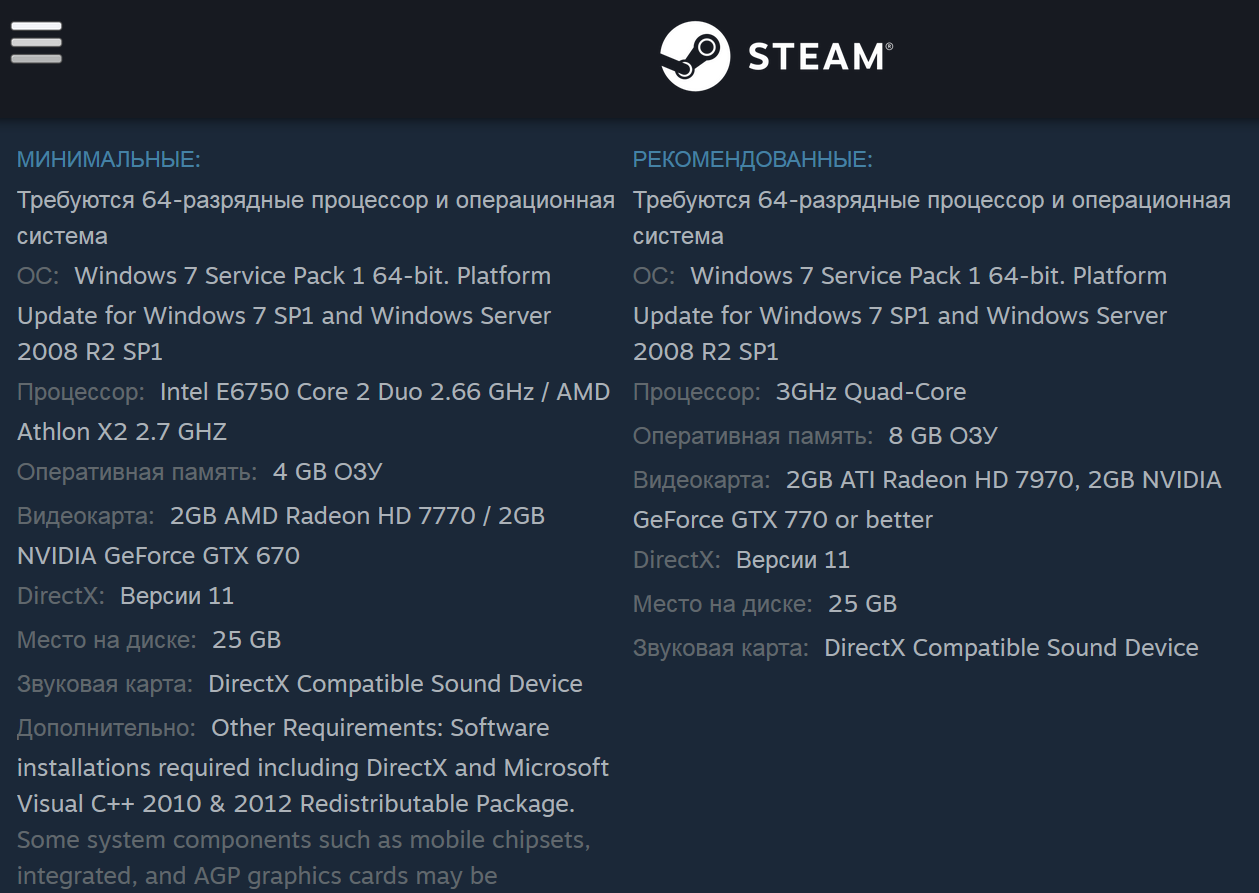Viewport: 1259px width, 893px height.
Task: Click the "NVIDIA GeForce GTX 670" text
Action: [158, 556]
